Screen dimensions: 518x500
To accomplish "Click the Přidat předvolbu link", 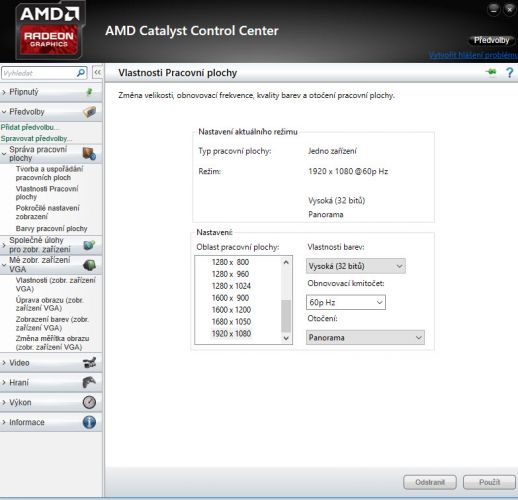I will [x=30, y=127].
